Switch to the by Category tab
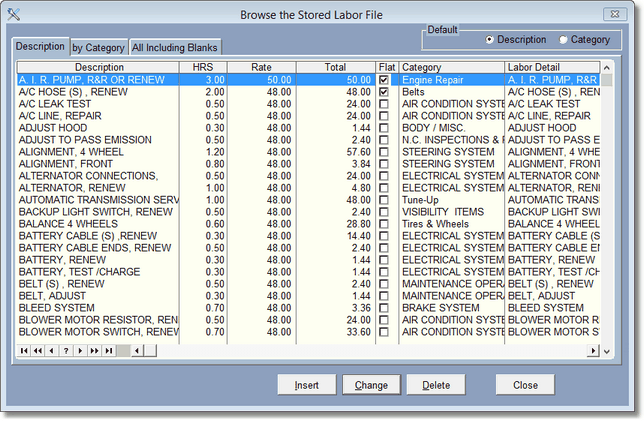 99,48
